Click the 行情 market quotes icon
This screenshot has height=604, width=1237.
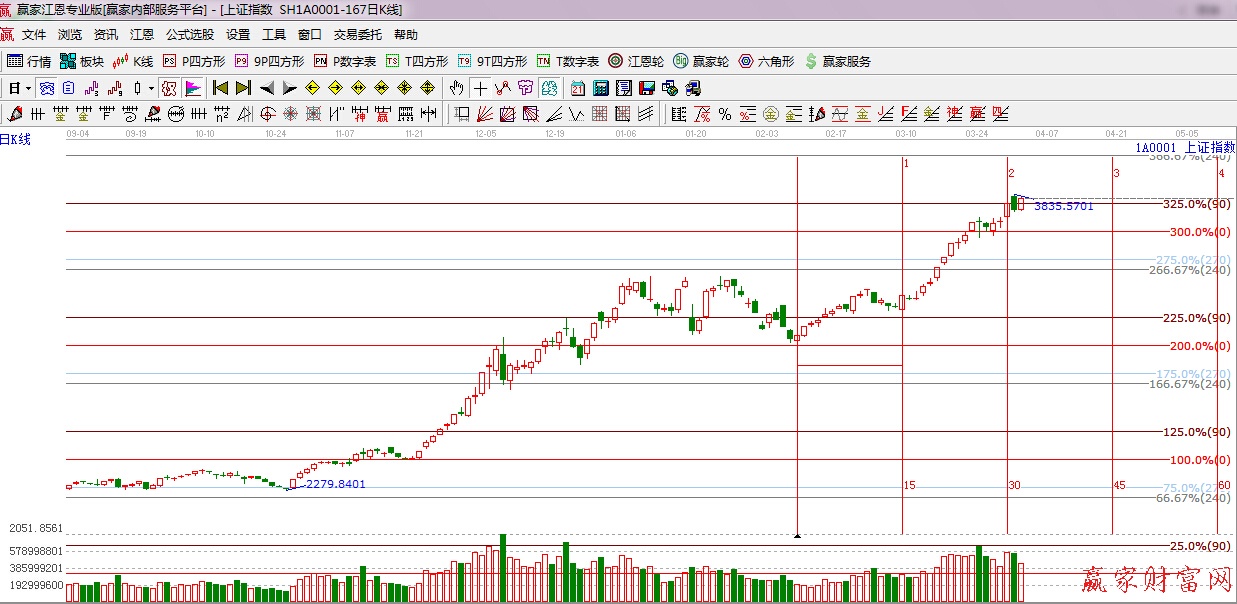tap(29, 61)
